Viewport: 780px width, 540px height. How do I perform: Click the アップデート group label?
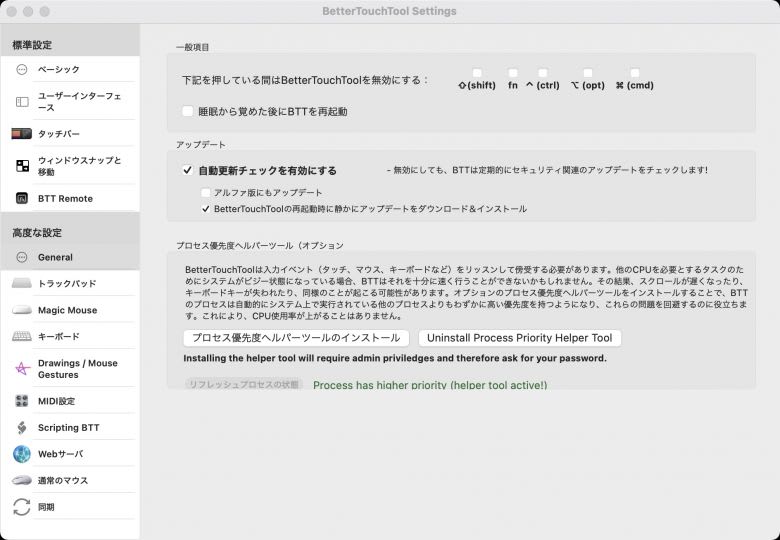point(200,145)
